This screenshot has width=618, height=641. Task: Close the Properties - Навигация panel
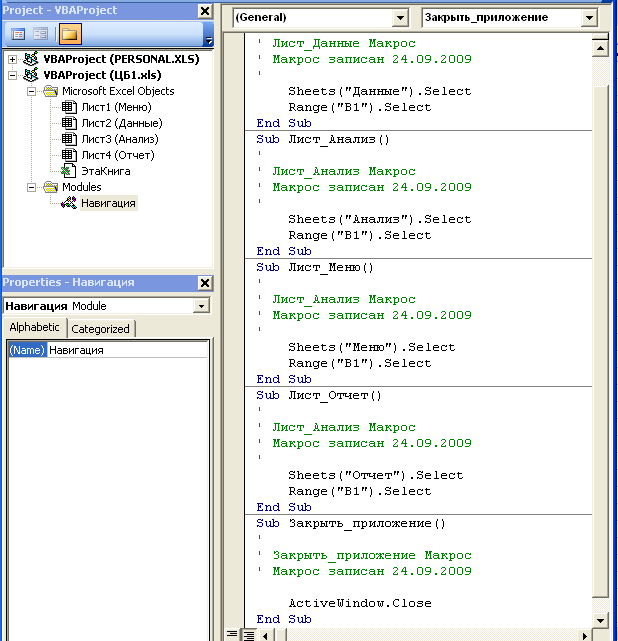(x=205, y=283)
